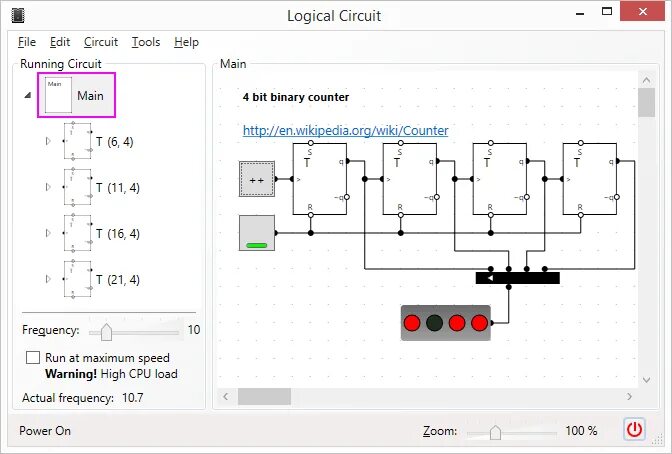Click the '100 %' zoom value
Screen dimensions: 672x454
(x=581, y=430)
